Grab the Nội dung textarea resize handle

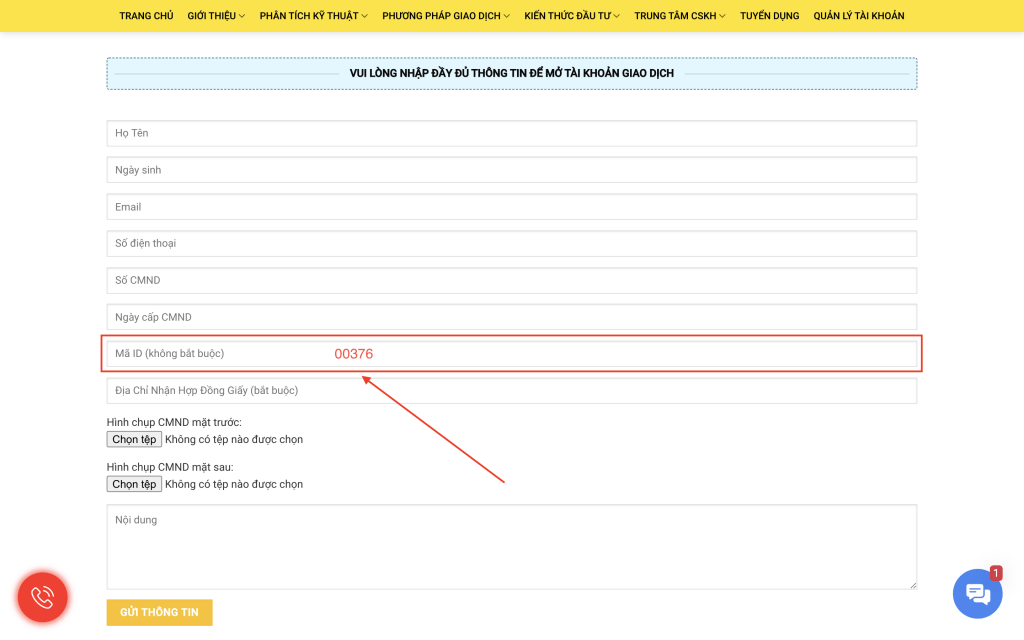pyautogui.click(x=913, y=585)
